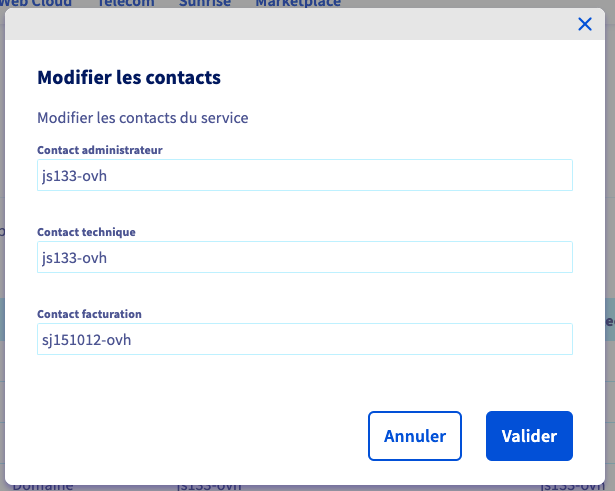Click the js133-ovh value in Contact technique
This screenshot has width=615, height=491.
pyautogui.click(x=74, y=257)
